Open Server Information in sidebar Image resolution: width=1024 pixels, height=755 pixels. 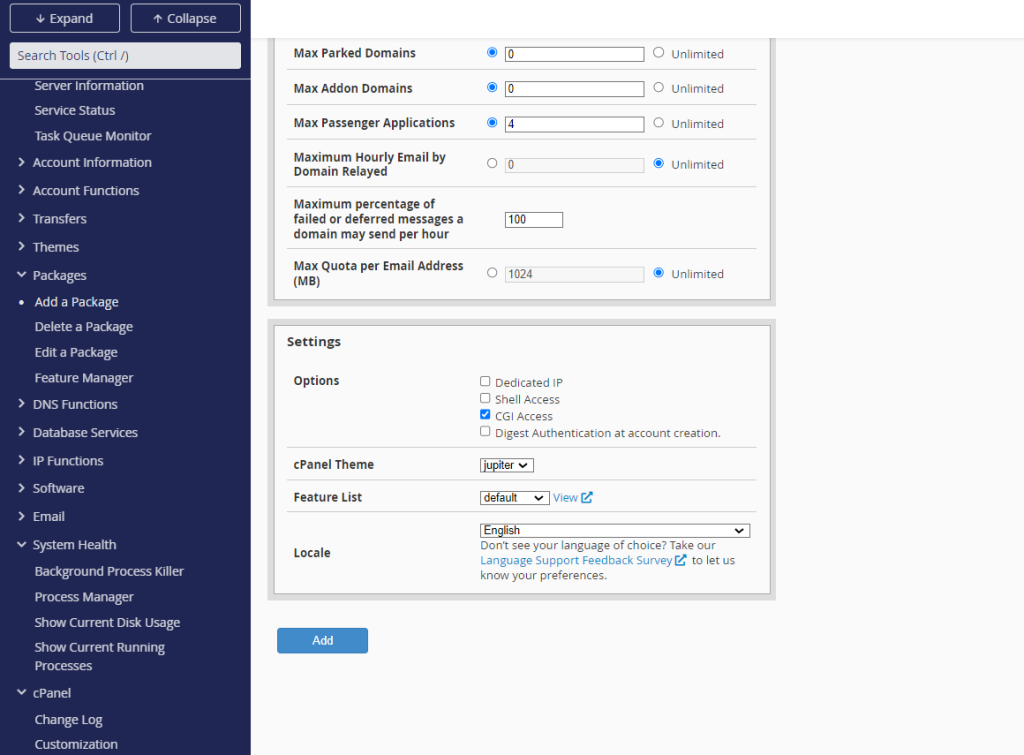(89, 86)
